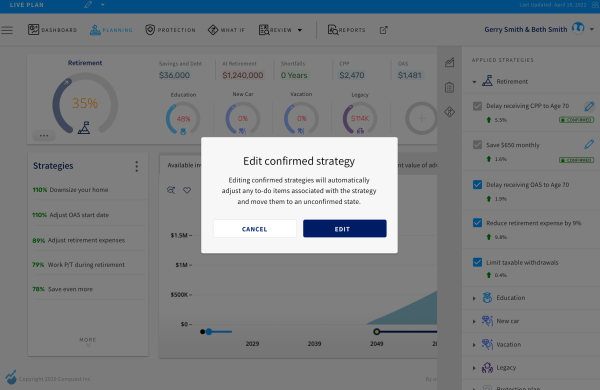Click the zoom search icon above chart
Image resolution: width=600 pixels, height=390 pixels.
pyautogui.click(x=171, y=190)
